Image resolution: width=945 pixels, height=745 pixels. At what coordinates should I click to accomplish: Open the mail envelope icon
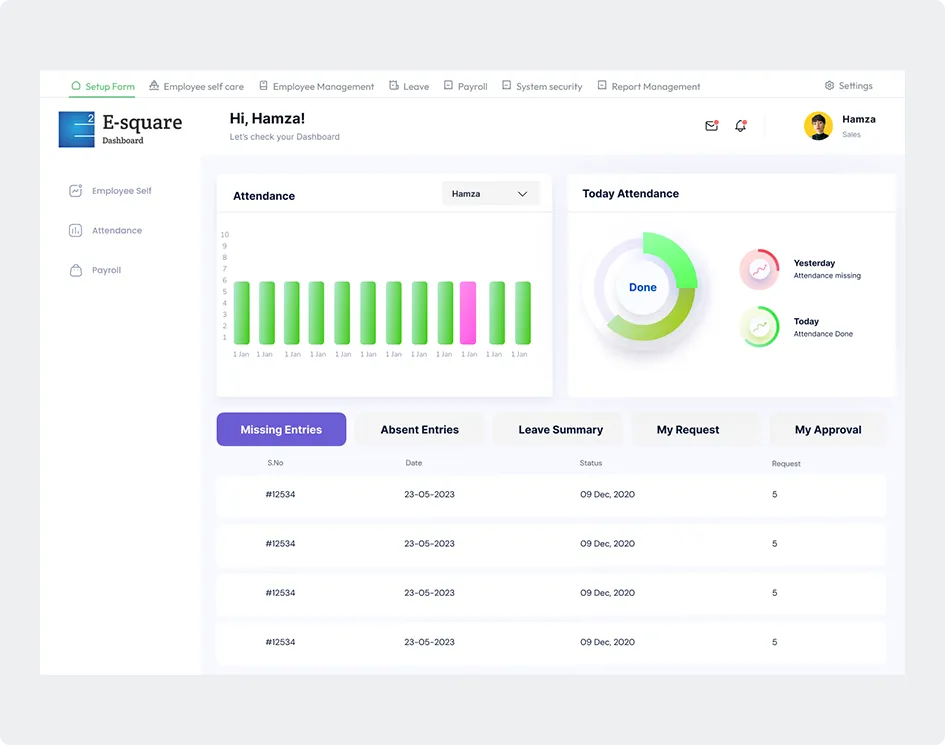click(711, 126)
